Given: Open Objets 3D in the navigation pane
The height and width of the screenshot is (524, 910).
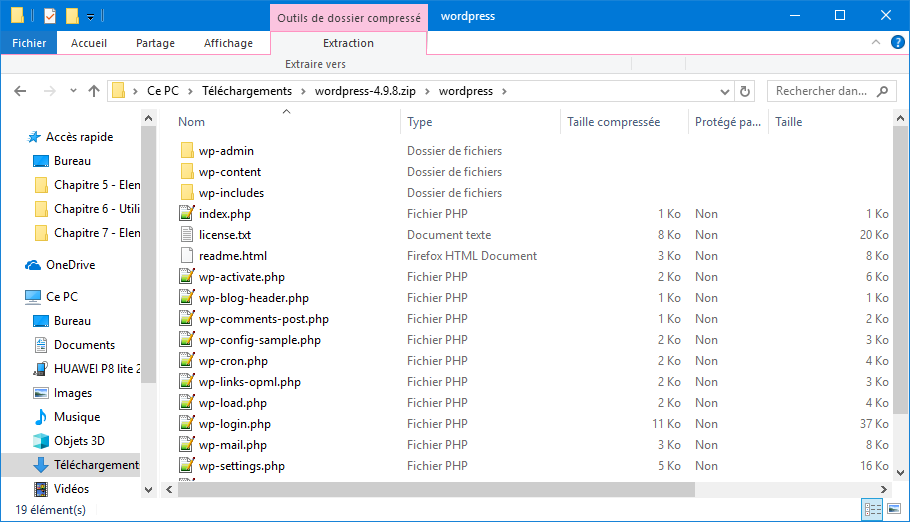Looking at the screenshot, I should click(79, 441).
